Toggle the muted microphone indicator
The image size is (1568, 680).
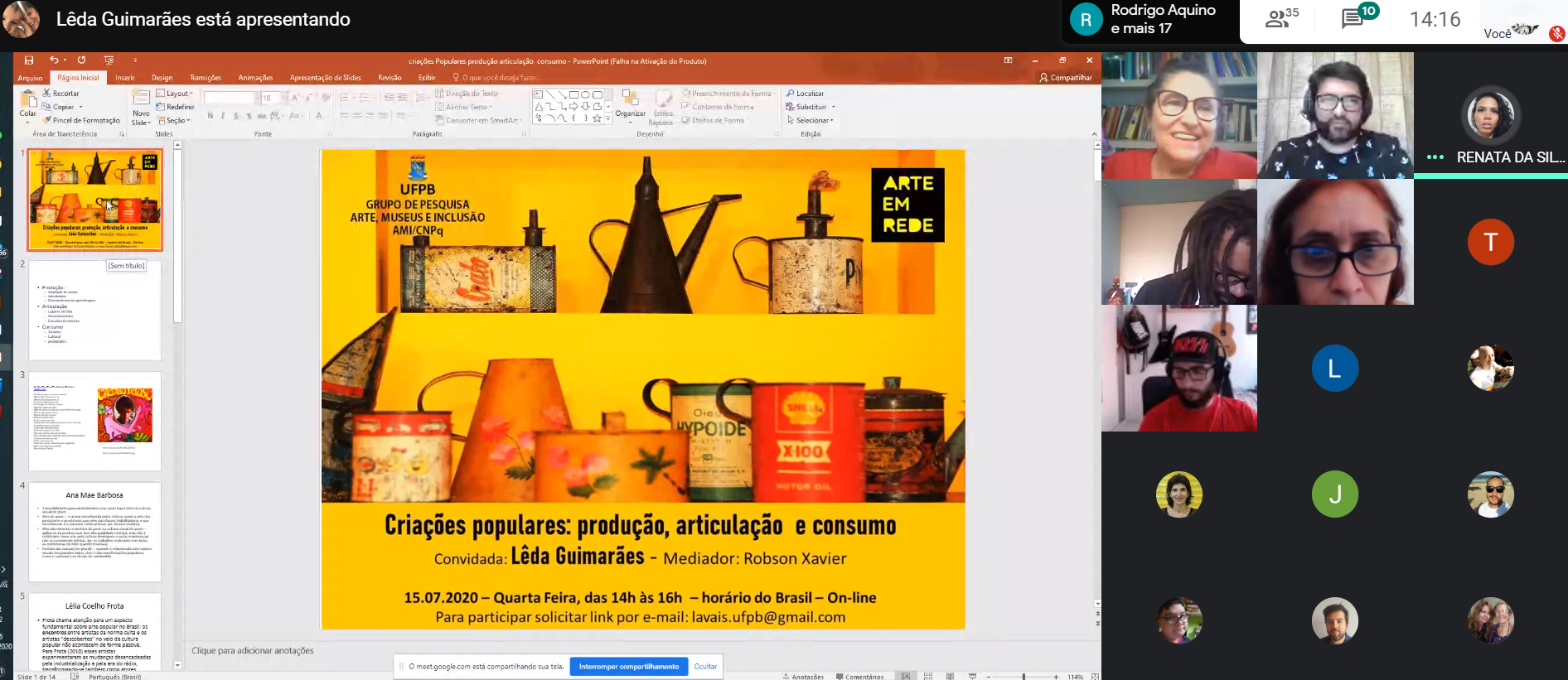(x=1556, y=34)
